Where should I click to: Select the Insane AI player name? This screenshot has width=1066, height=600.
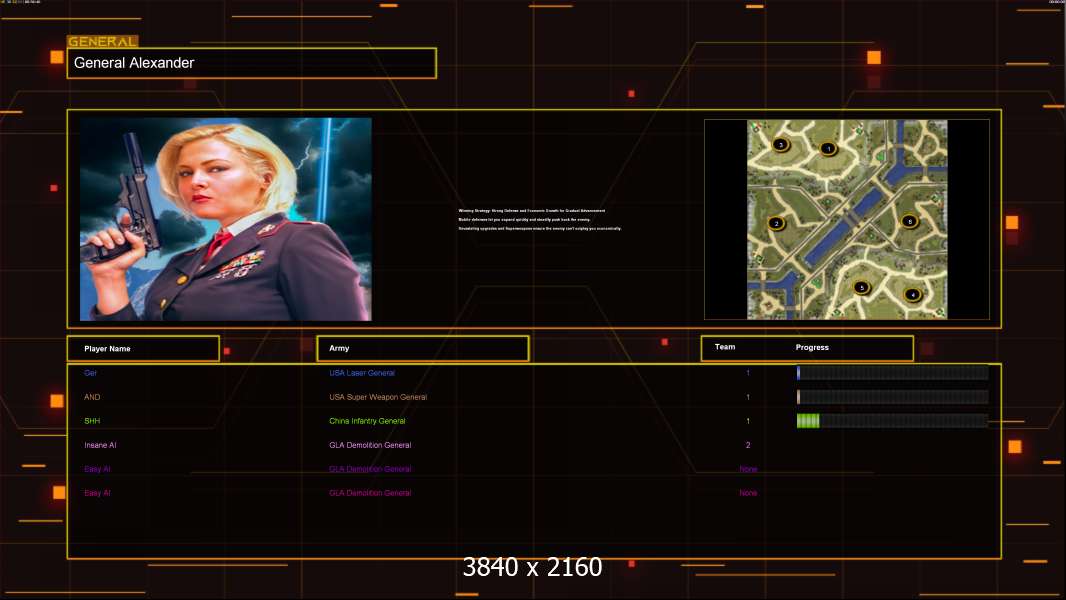(x=100, y=445)
